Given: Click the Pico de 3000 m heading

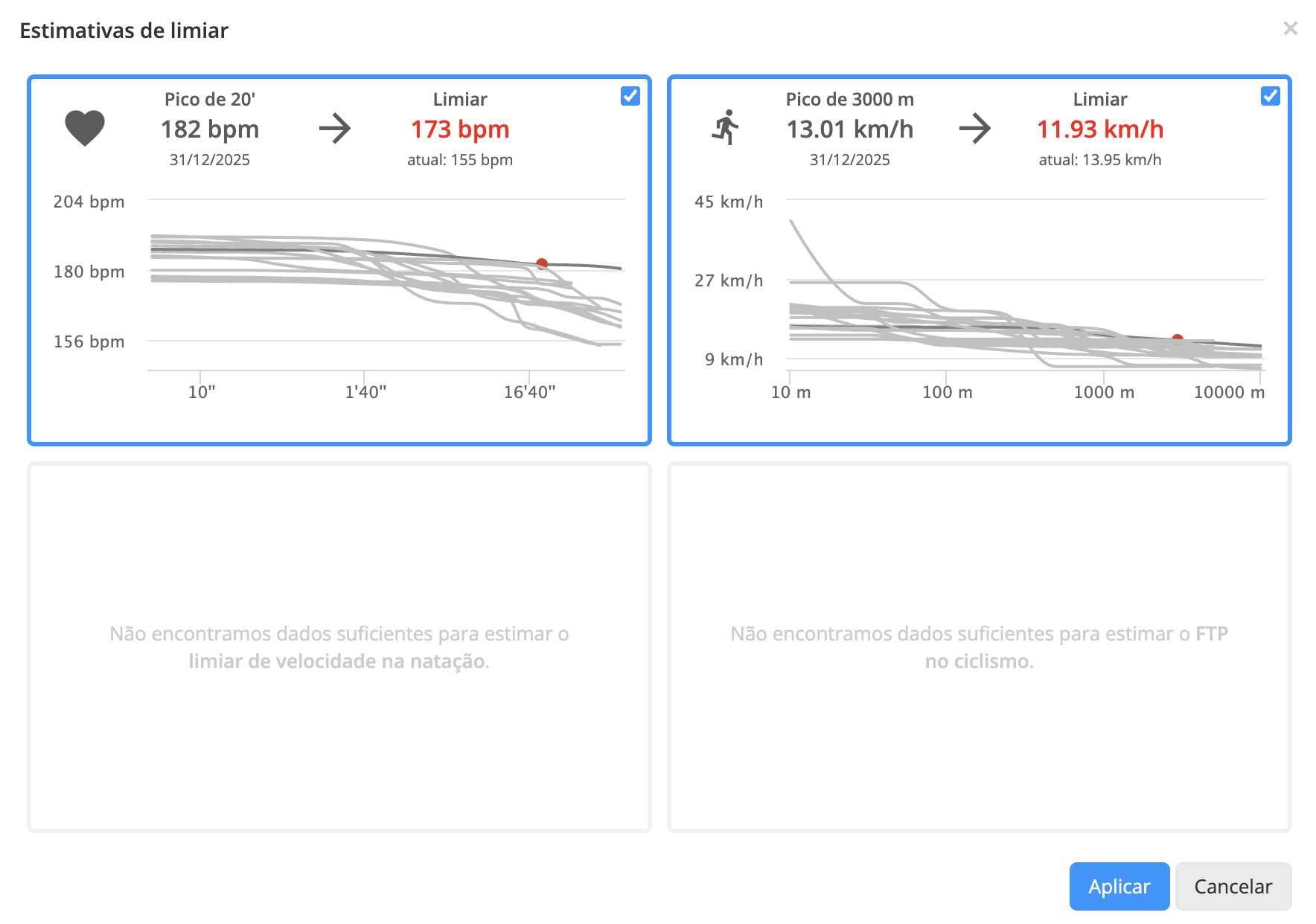Looking at the screenshot, I should [x=850, y=99].
